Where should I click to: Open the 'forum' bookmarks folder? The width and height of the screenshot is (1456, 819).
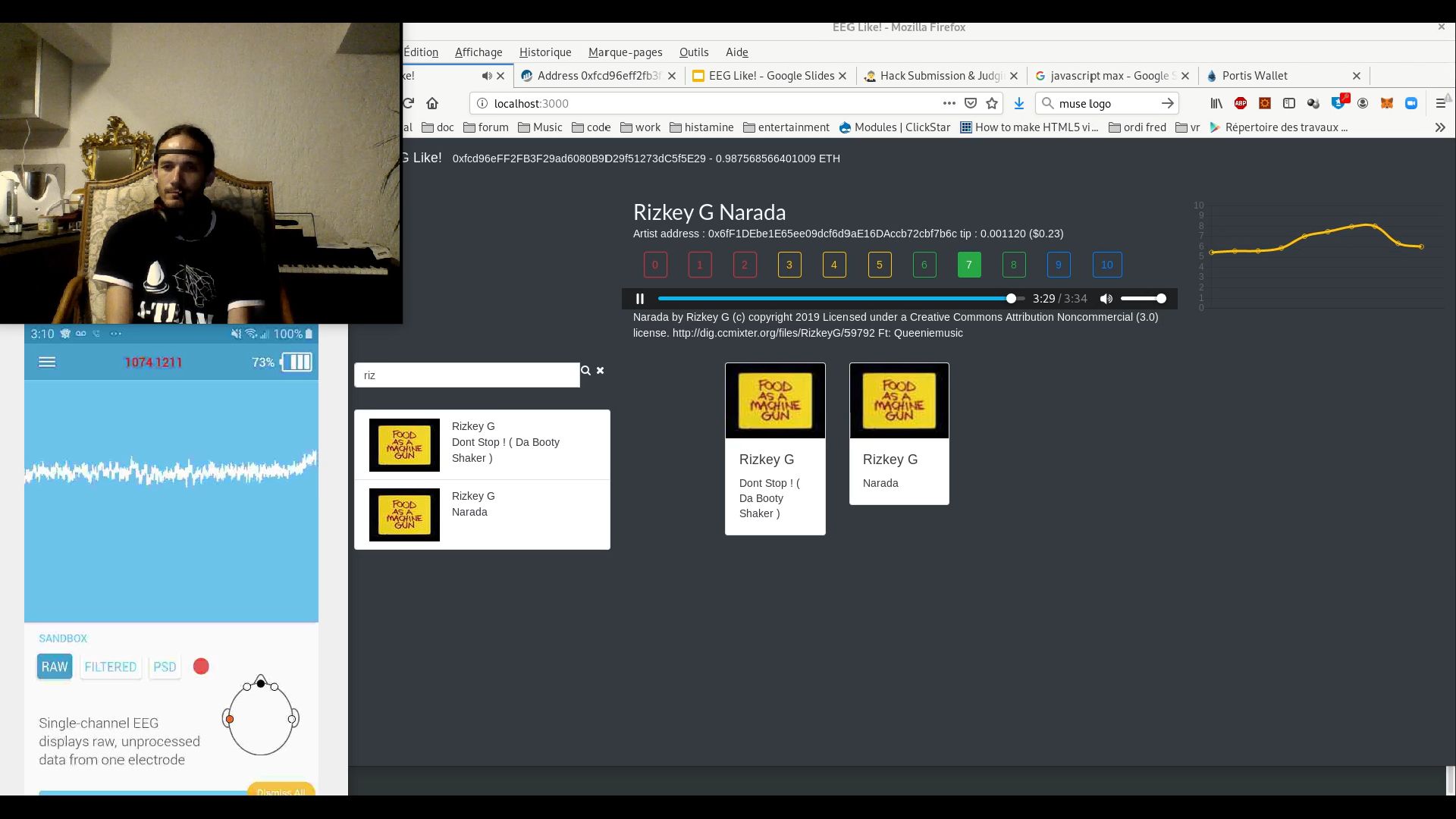pyautogui.click(x=485, y=127)
